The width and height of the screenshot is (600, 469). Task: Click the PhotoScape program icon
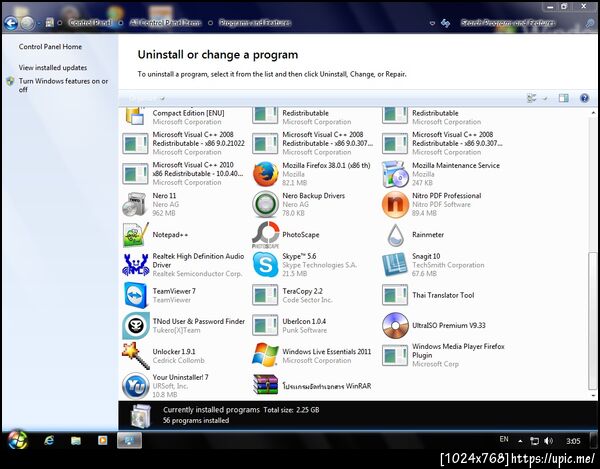(x=265, y=234)
